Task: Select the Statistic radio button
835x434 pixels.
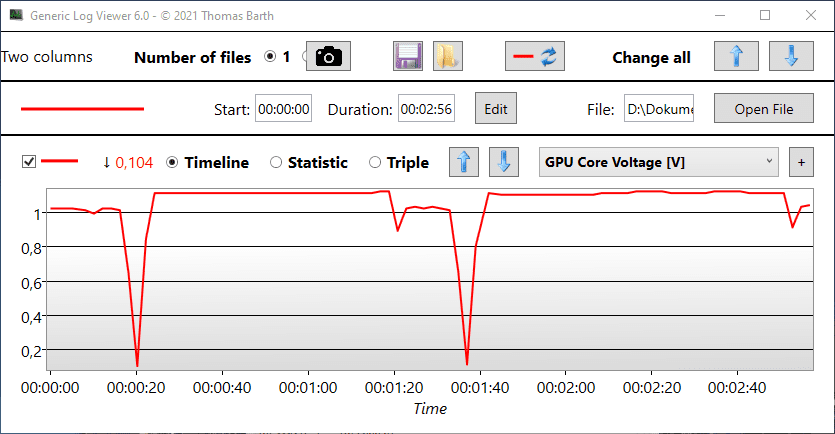Action: coord(276,162)
